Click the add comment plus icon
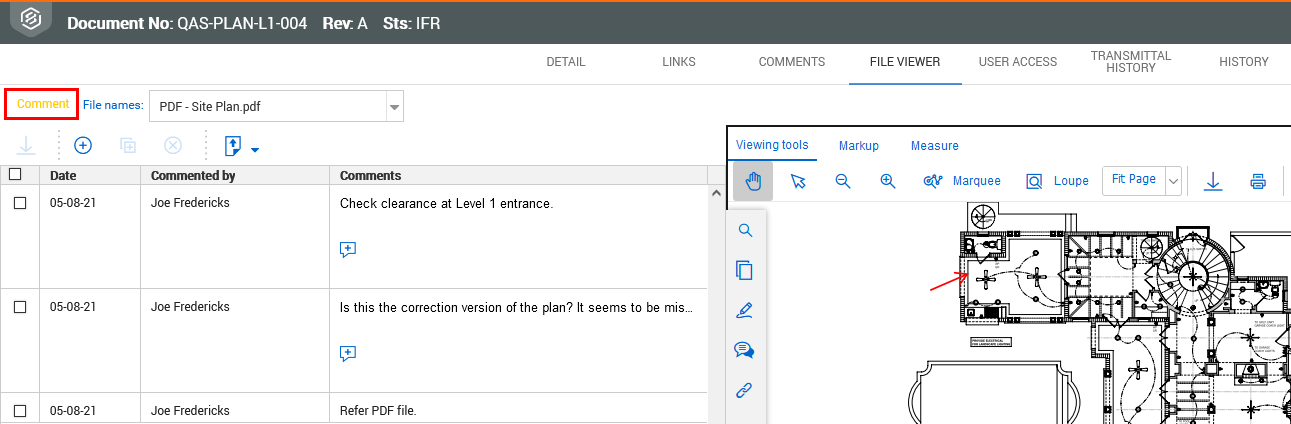Screen dimensions: 1291x424 click(x=83, y=145)
